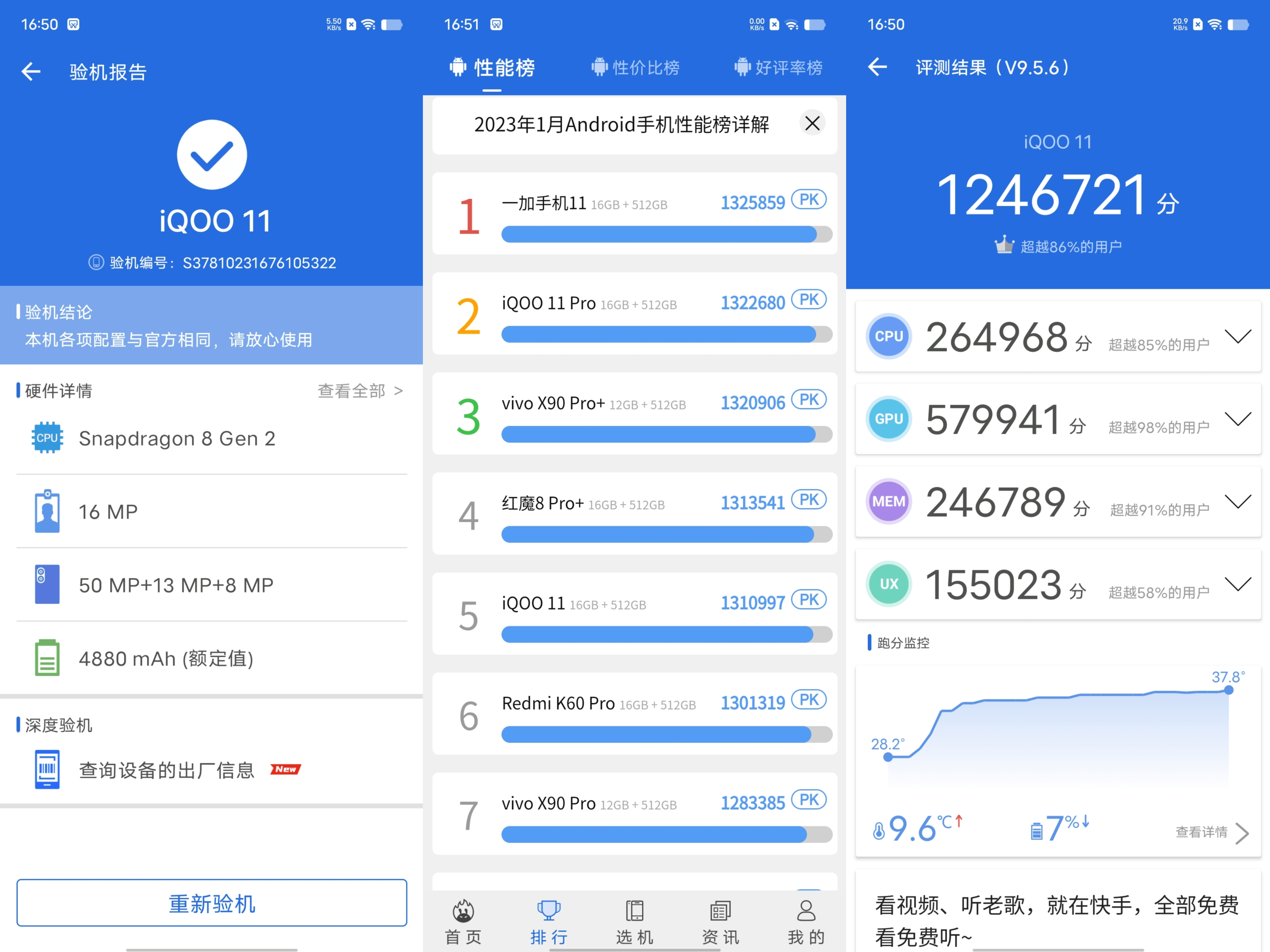Expand the UX score 155023 details
Screen dimensions: 1270x952
(1238, 584)
